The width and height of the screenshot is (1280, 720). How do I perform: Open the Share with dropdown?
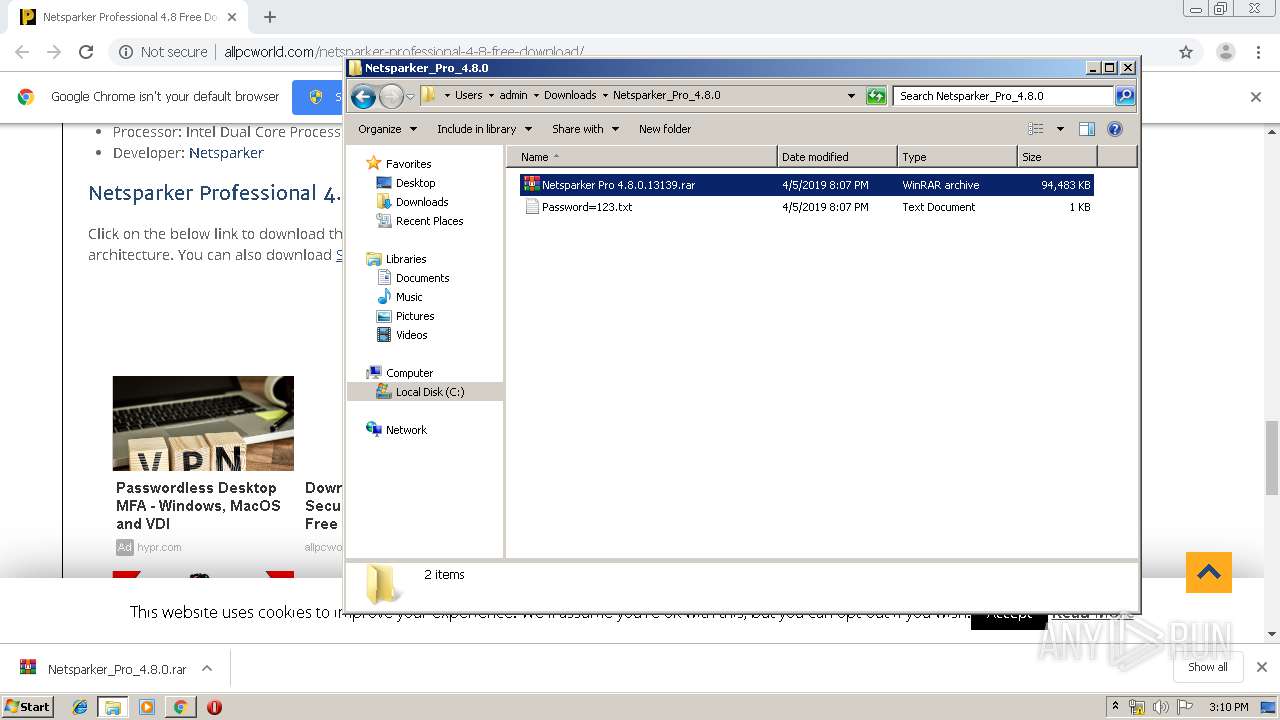585,129
